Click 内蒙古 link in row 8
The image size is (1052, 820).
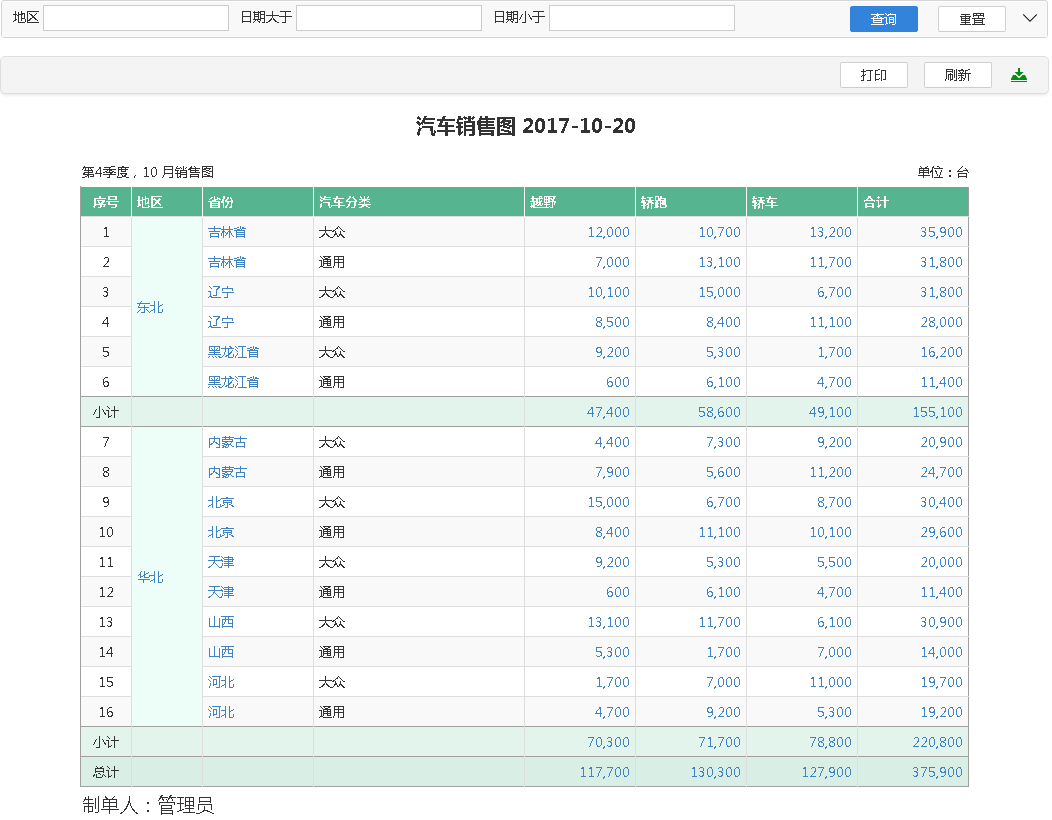(227, 472)
